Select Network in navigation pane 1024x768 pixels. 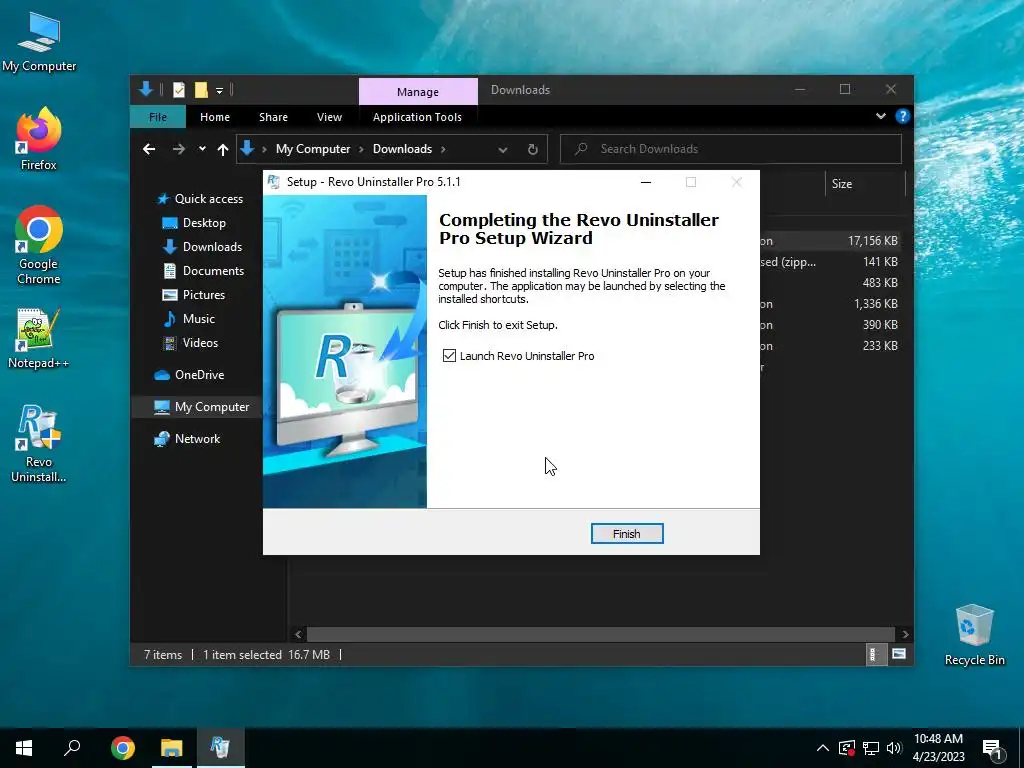[187, 439]
